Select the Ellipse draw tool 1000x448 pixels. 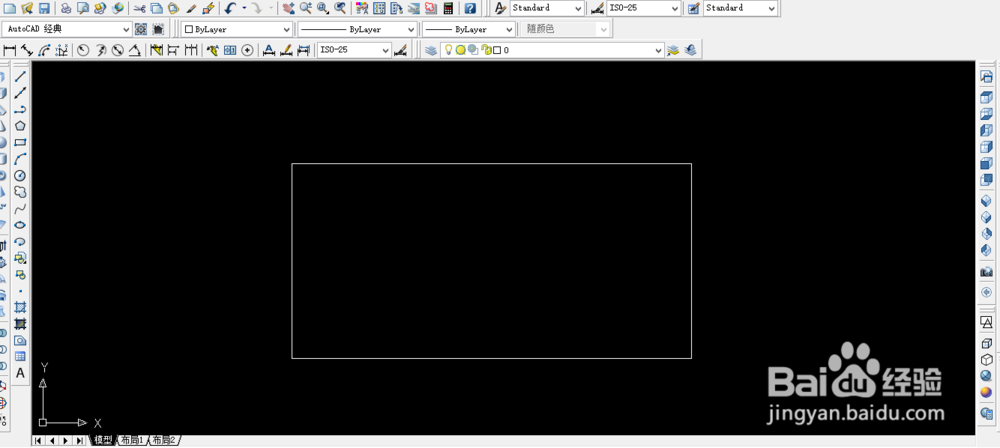tap(20, 225)
